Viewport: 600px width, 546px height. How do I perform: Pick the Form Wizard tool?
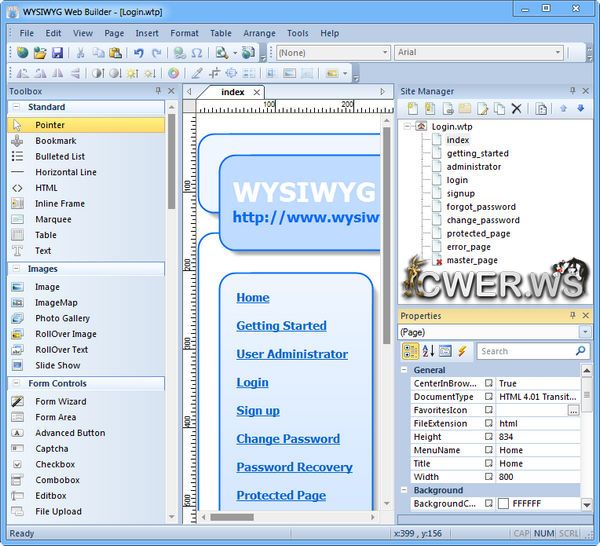click(x=60, y=401)
